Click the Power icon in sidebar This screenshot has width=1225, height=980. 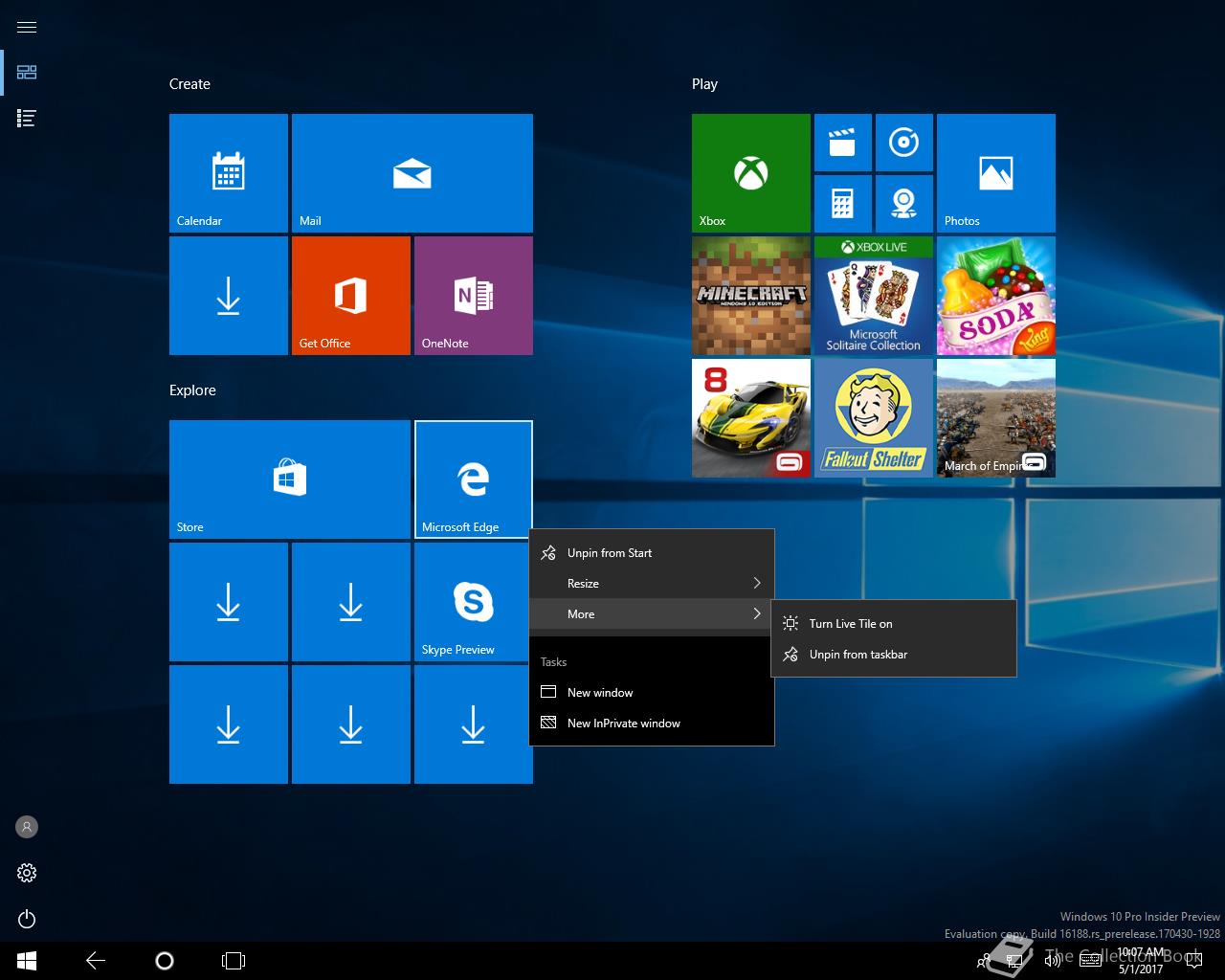(x=27, y=920)
